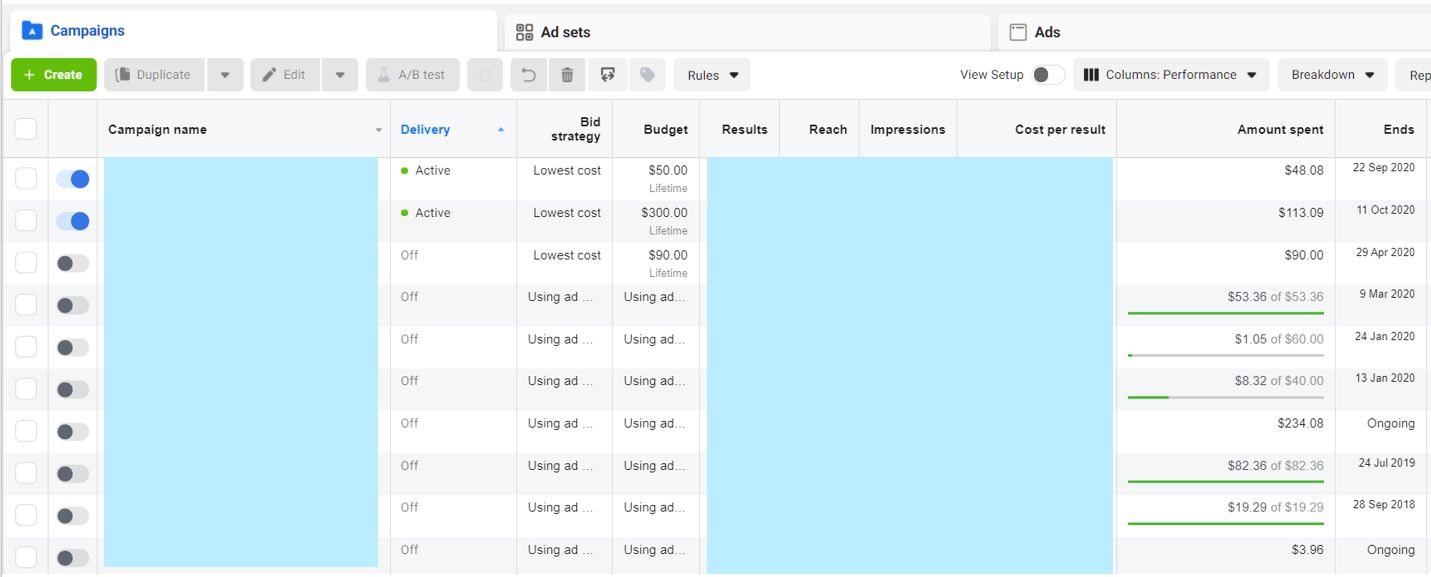
Task: Check the box for campaign ending 22 Sep 2020
Action: coord(26,179)
